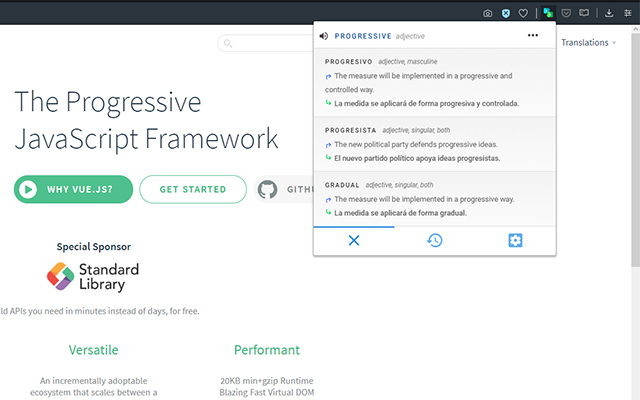640x400 pixels.
Task: Click the PROGRESSIVE headword in popup
Action: tap(363, 36)
